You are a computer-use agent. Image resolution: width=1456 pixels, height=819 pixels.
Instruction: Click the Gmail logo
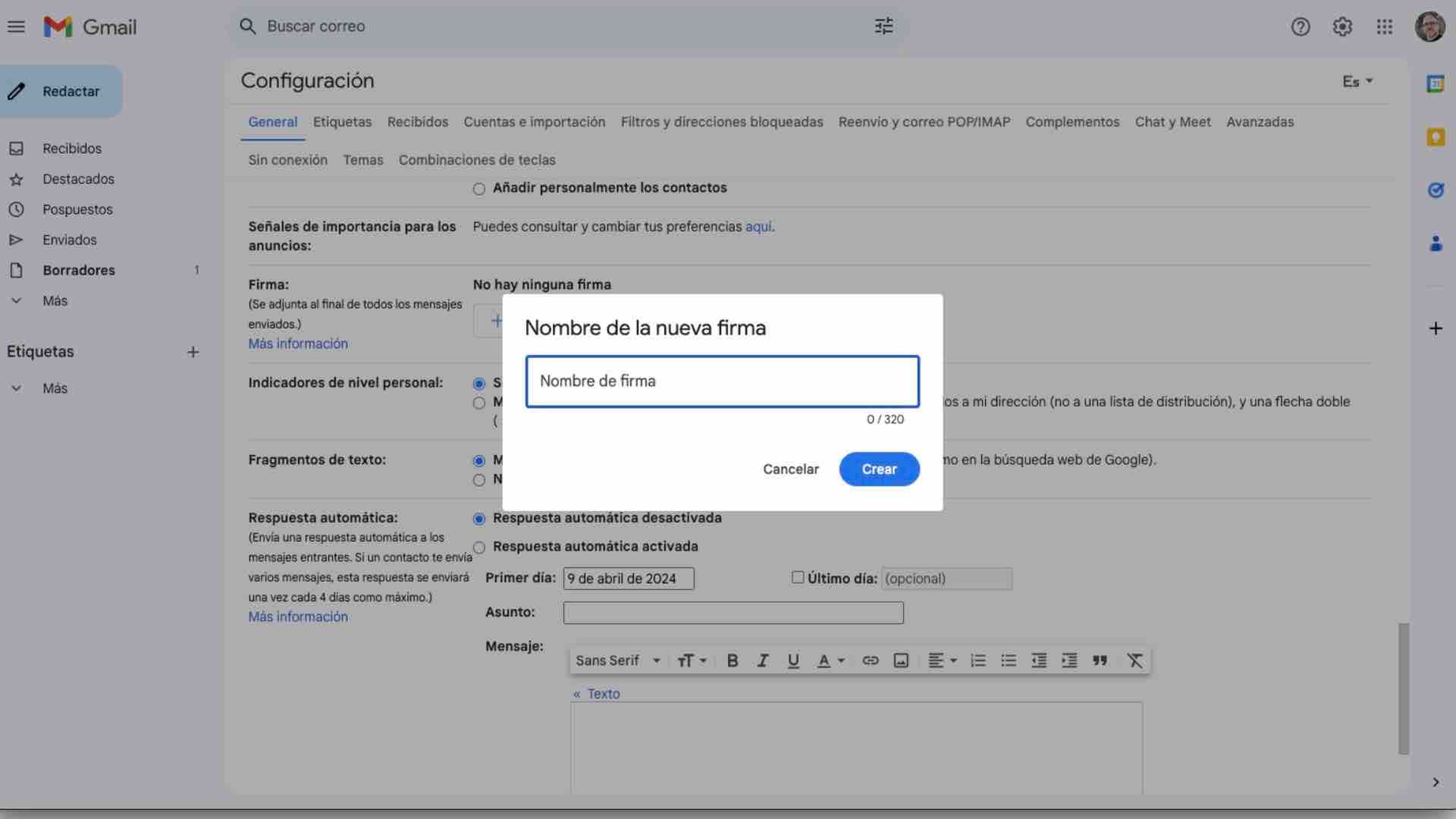(91, 27)
